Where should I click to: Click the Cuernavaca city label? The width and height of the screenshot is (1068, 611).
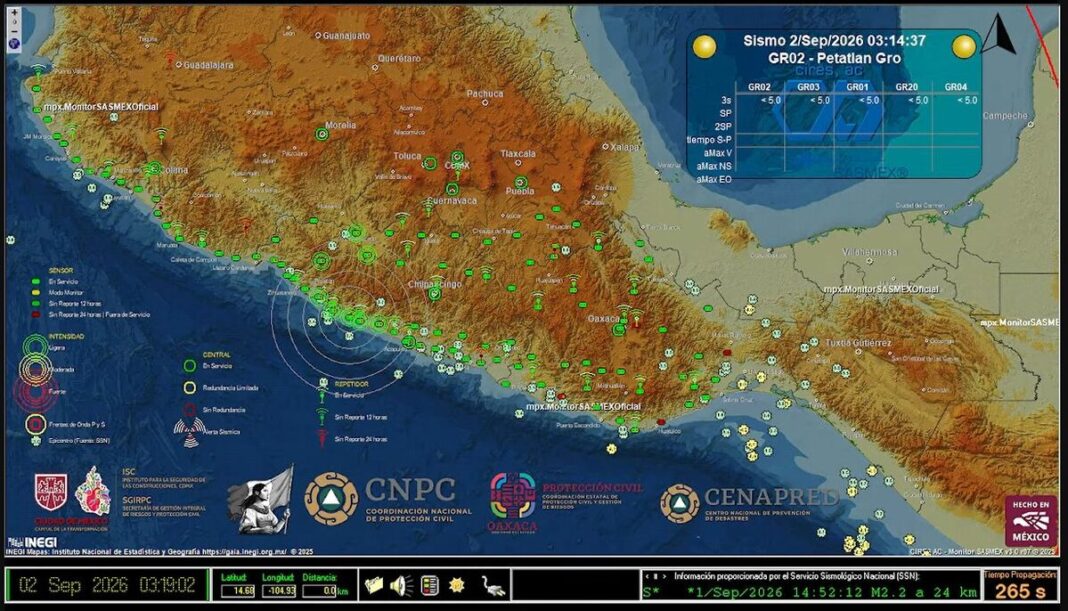pos(452,201)
